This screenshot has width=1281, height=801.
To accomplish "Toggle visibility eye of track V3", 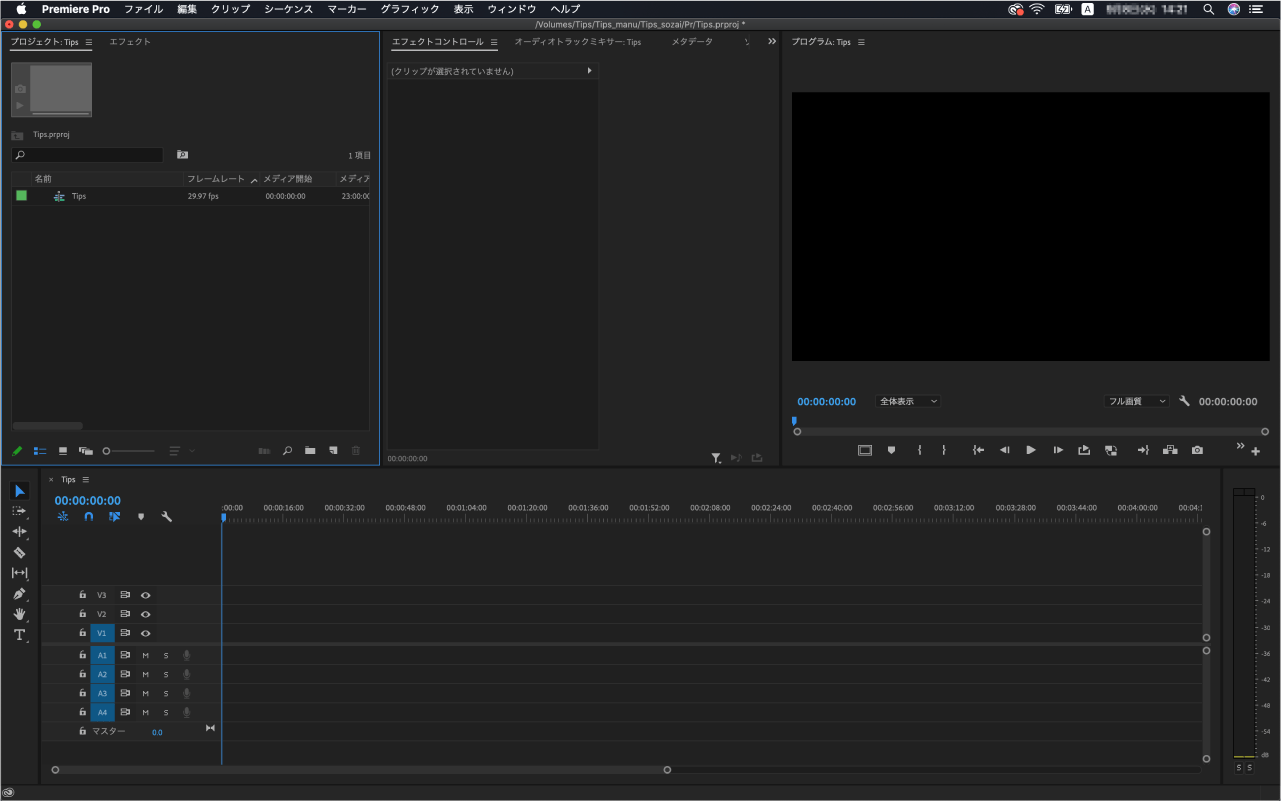I will tap(145, 595).
